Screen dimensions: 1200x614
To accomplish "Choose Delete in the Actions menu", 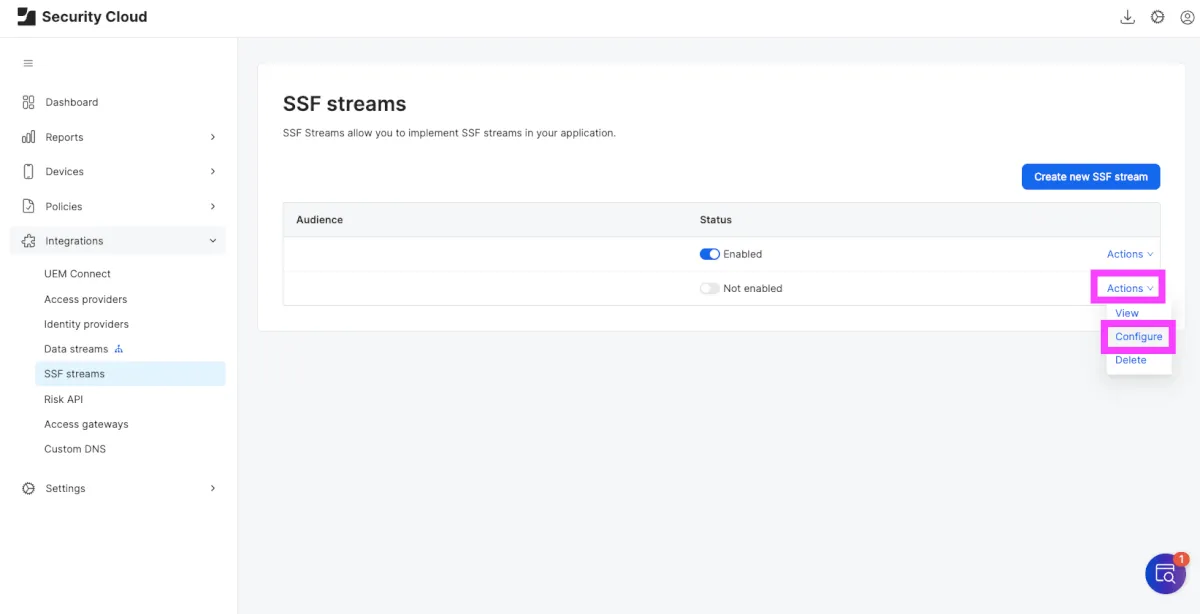I will point(1130,360).
